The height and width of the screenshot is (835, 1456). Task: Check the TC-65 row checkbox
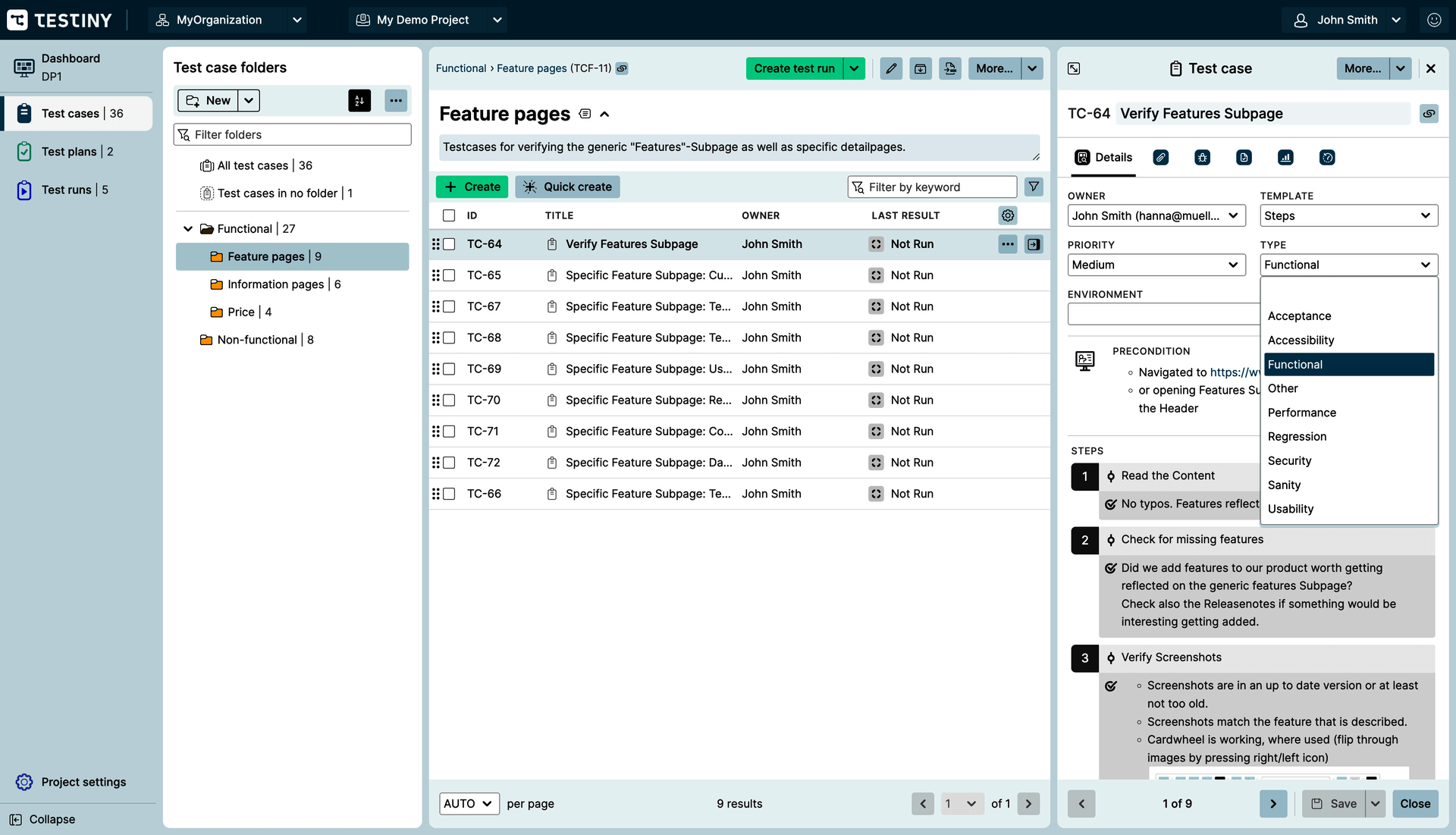click(x=449, y=275)
